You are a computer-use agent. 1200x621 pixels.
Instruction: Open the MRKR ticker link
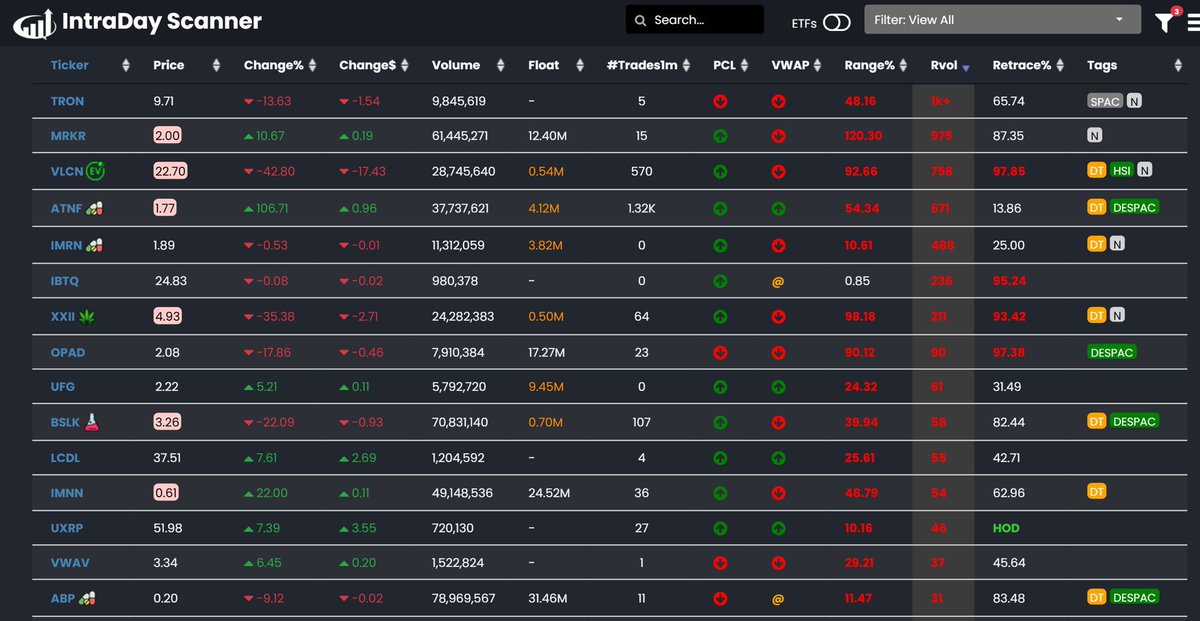[67, 136]
